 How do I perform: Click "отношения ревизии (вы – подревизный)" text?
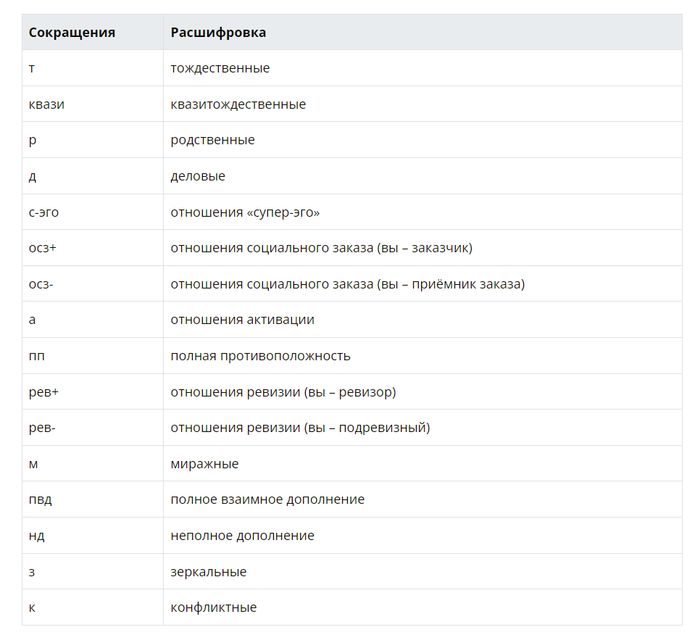pyautogui.click(x=300, y=428)
